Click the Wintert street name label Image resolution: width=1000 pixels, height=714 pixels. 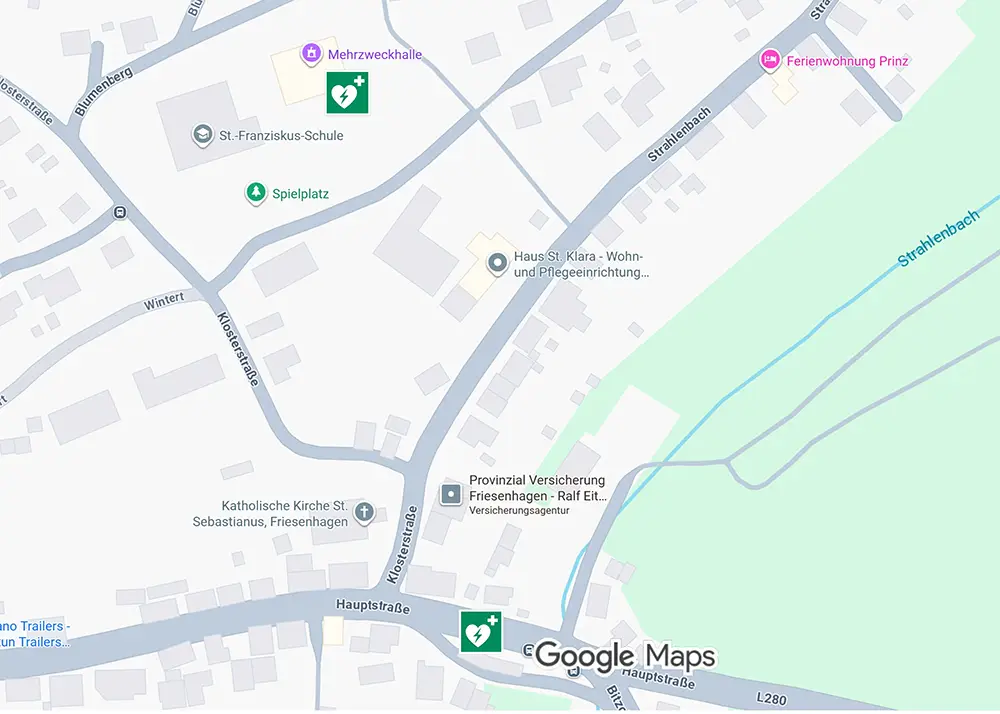pos(164,301)
